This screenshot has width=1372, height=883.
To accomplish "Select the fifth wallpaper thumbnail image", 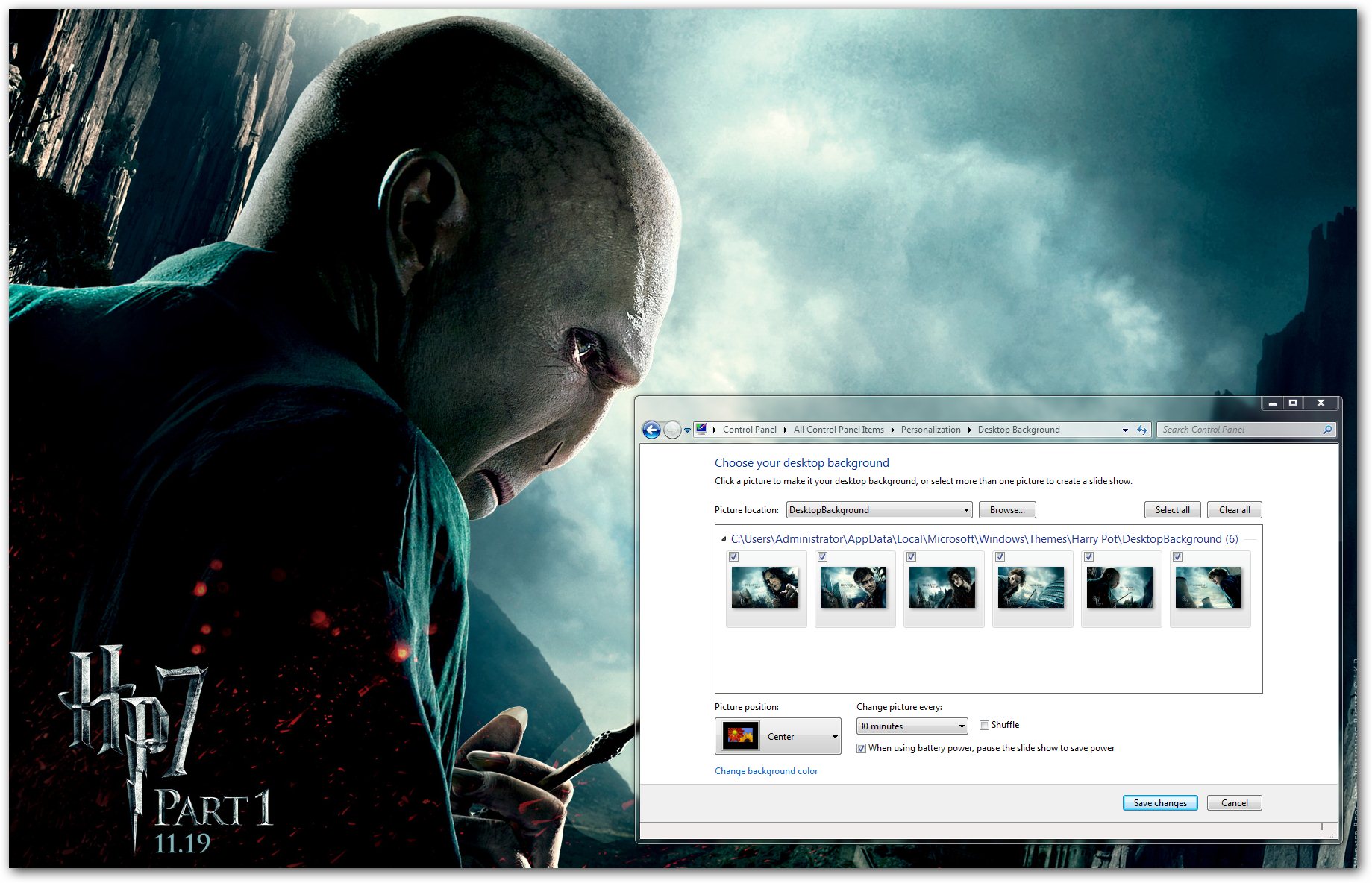I will click(x=1120, y=588).
